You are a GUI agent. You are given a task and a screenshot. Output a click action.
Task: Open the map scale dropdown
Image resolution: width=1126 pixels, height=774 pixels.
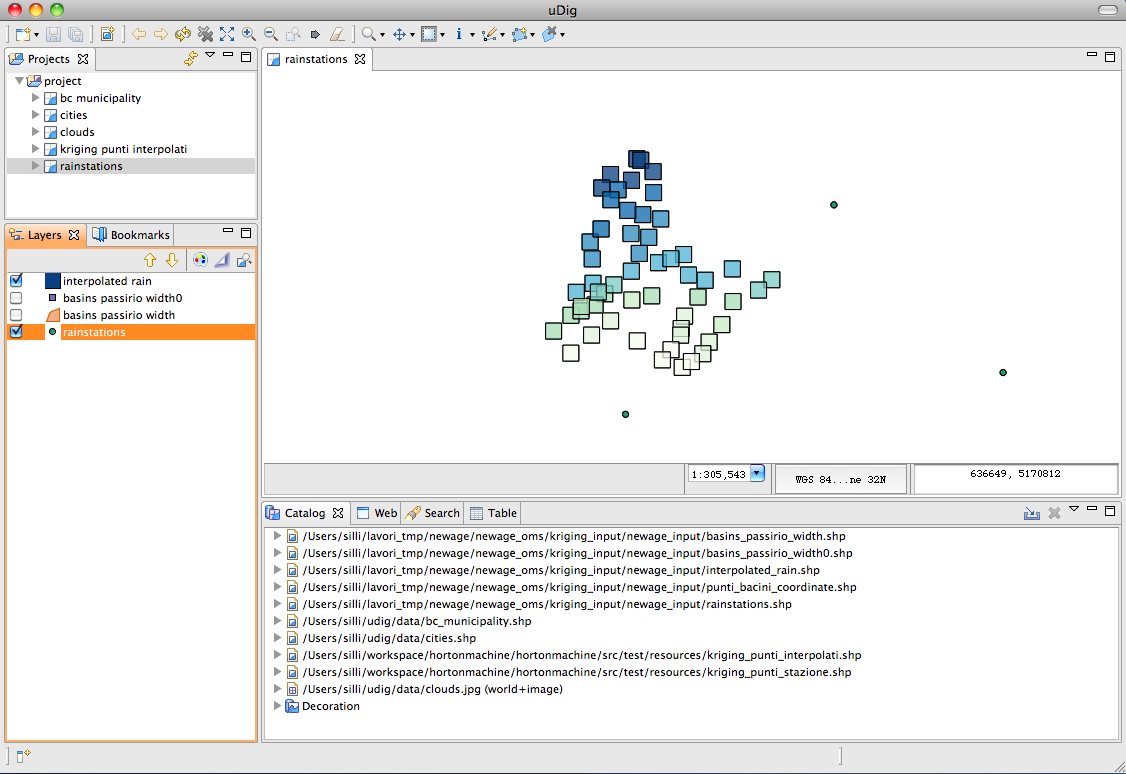tap(757, 474)
